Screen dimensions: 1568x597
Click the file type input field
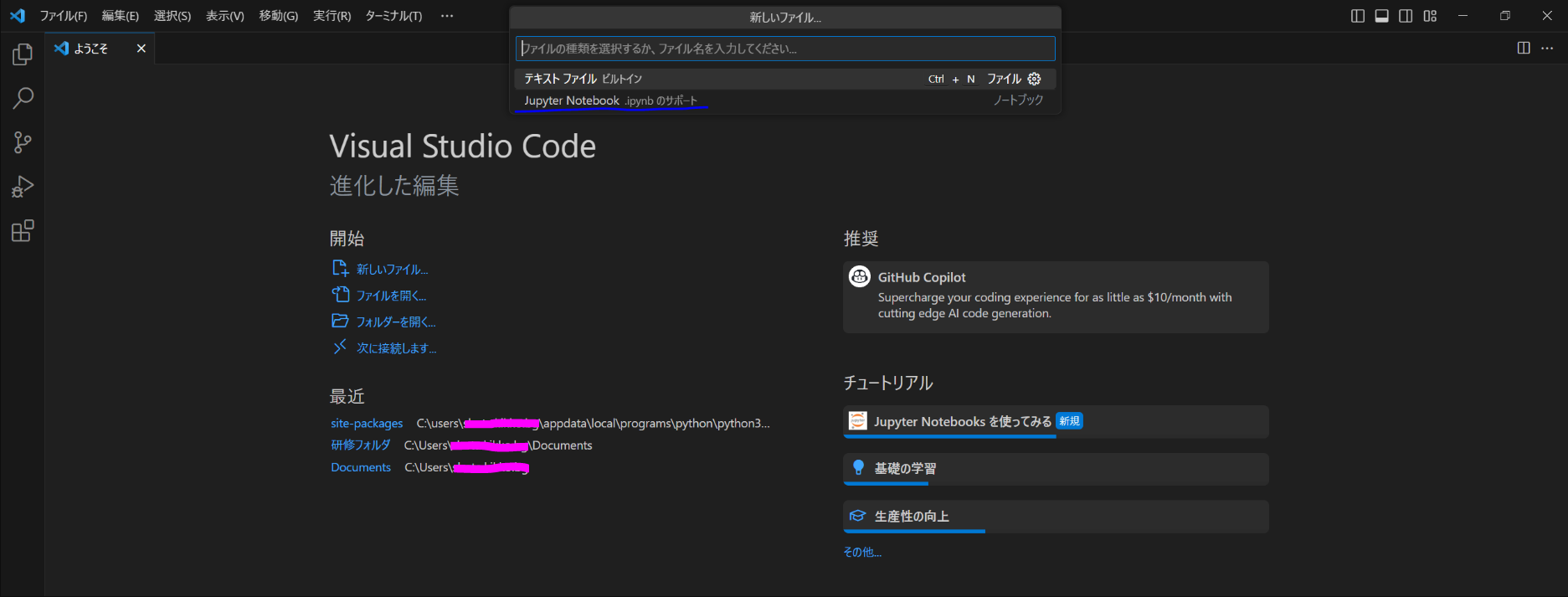[x=785, y=49]
